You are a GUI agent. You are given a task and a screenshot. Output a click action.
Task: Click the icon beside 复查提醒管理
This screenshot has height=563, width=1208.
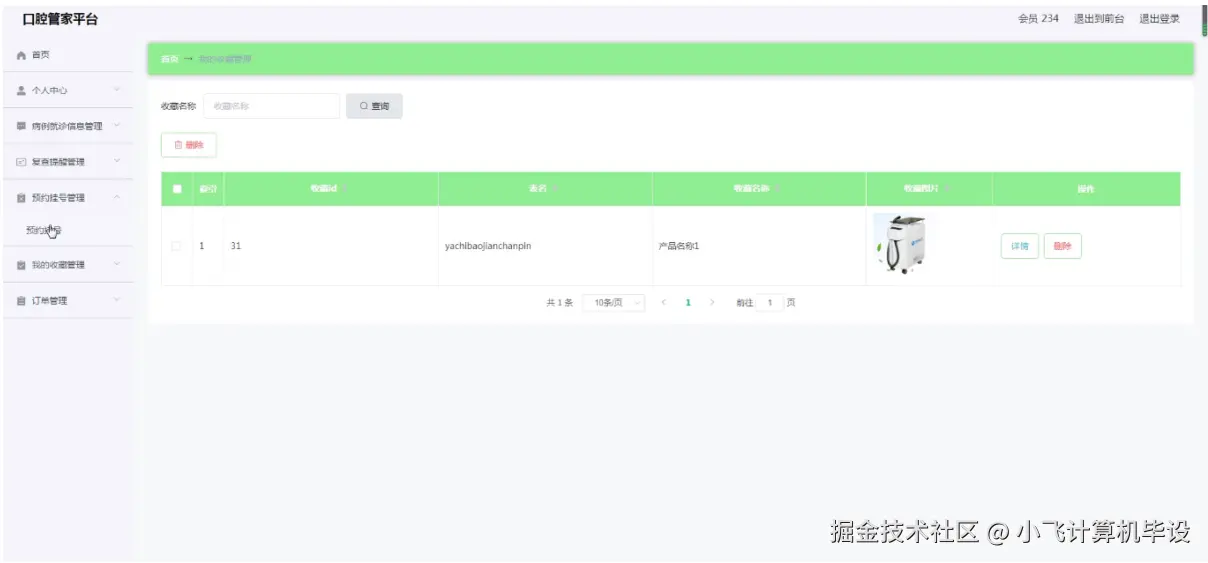click(x=21, y=162)
